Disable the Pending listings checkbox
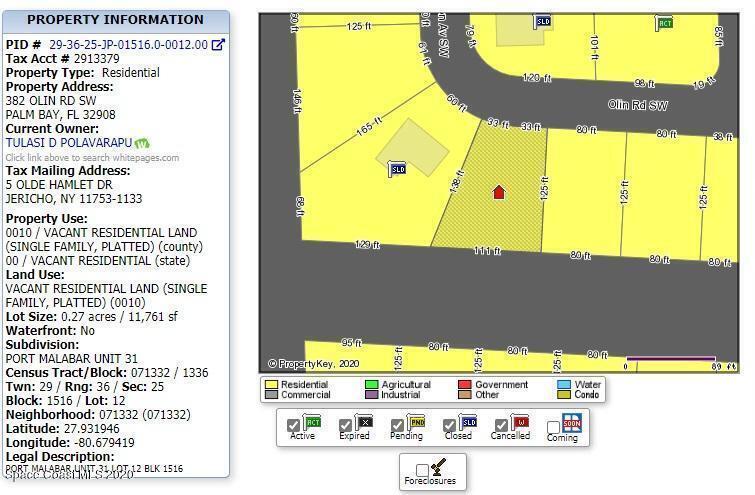The image size is (755, 495). pyautogui.click(x=398, y=426)
